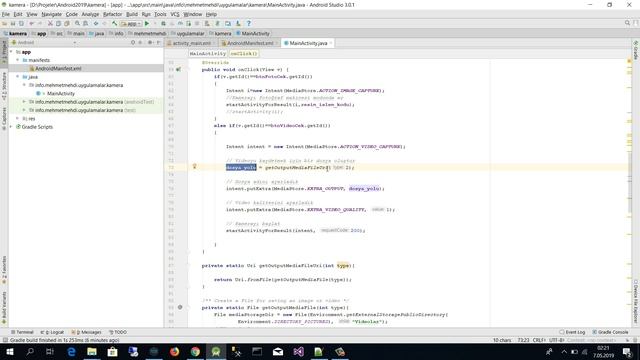Toggle the Messages tool window
Screen dimensions: 640x360
click(86, 332)
